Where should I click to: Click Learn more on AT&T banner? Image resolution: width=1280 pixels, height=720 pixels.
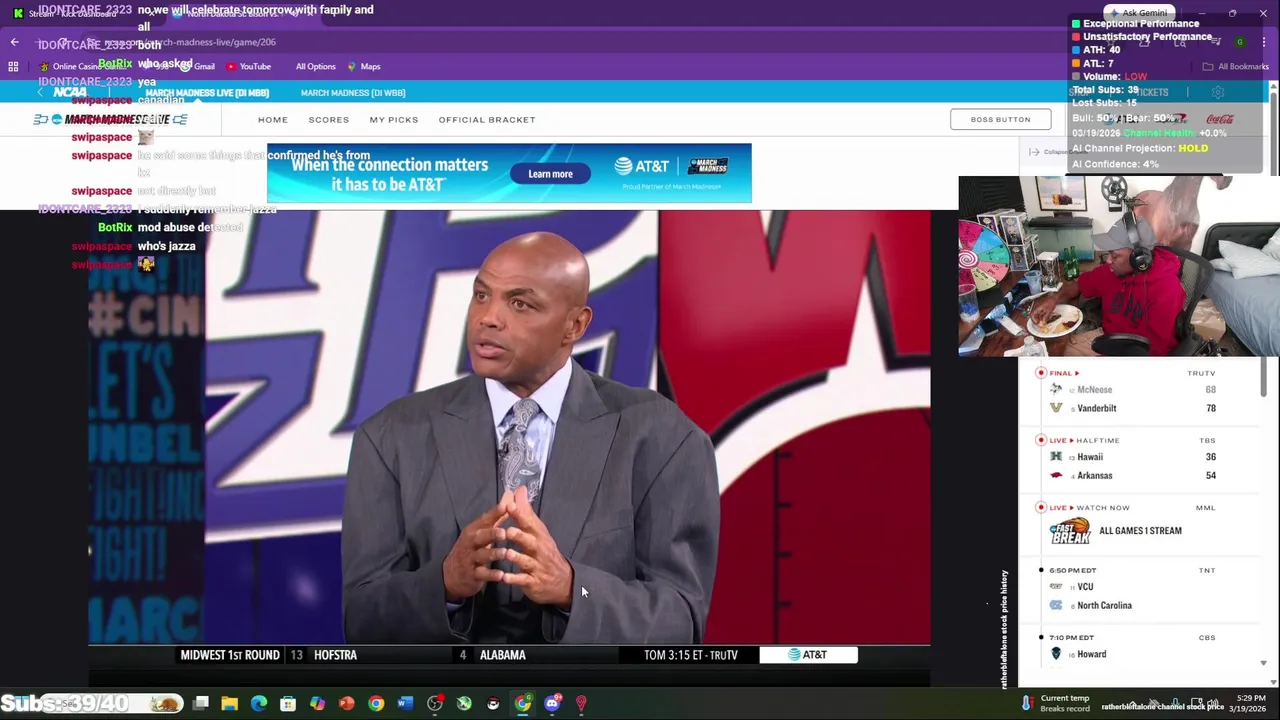[x=550, y=174]
